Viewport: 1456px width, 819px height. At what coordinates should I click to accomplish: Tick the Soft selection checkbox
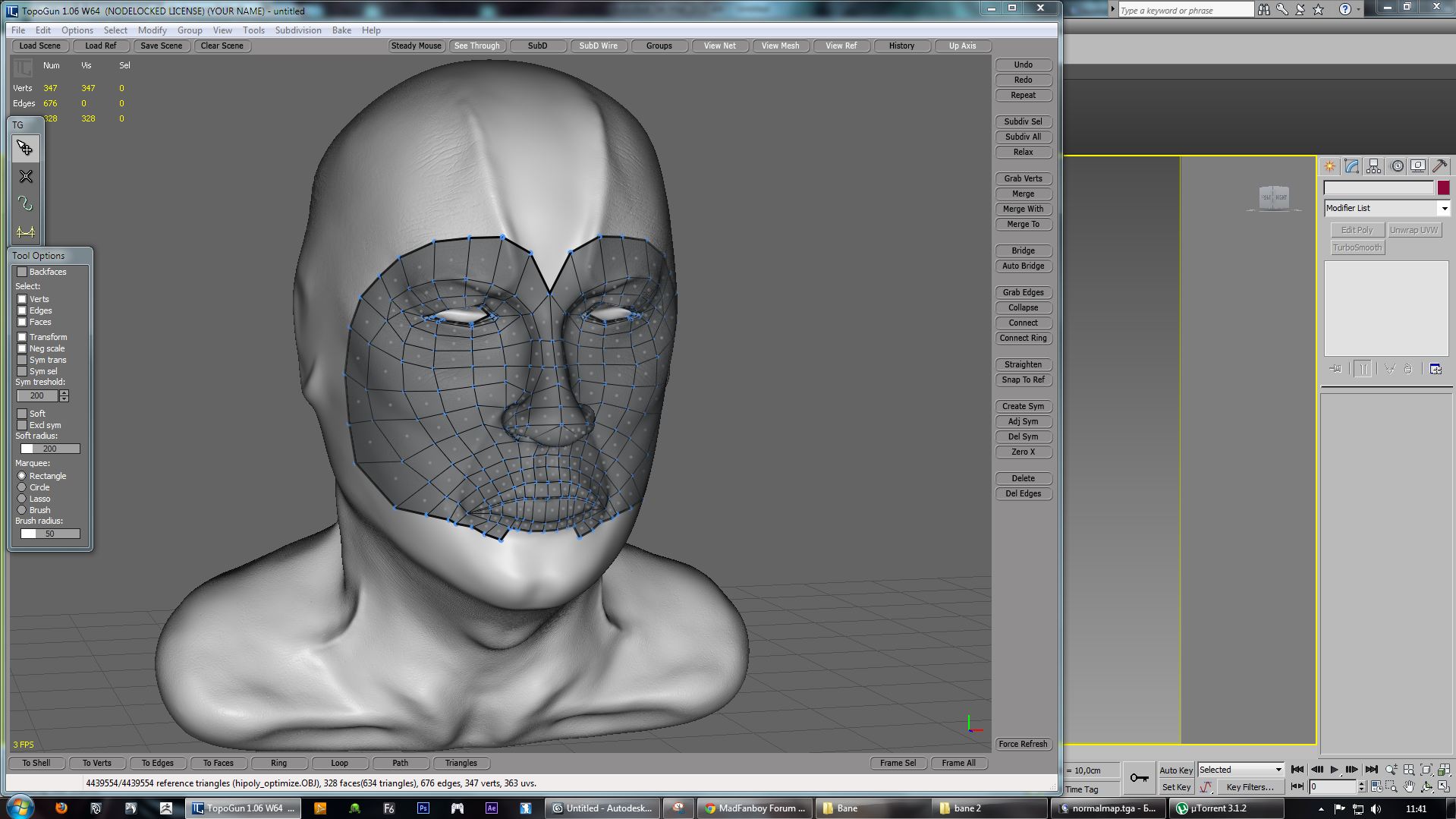tap(22, 414)
